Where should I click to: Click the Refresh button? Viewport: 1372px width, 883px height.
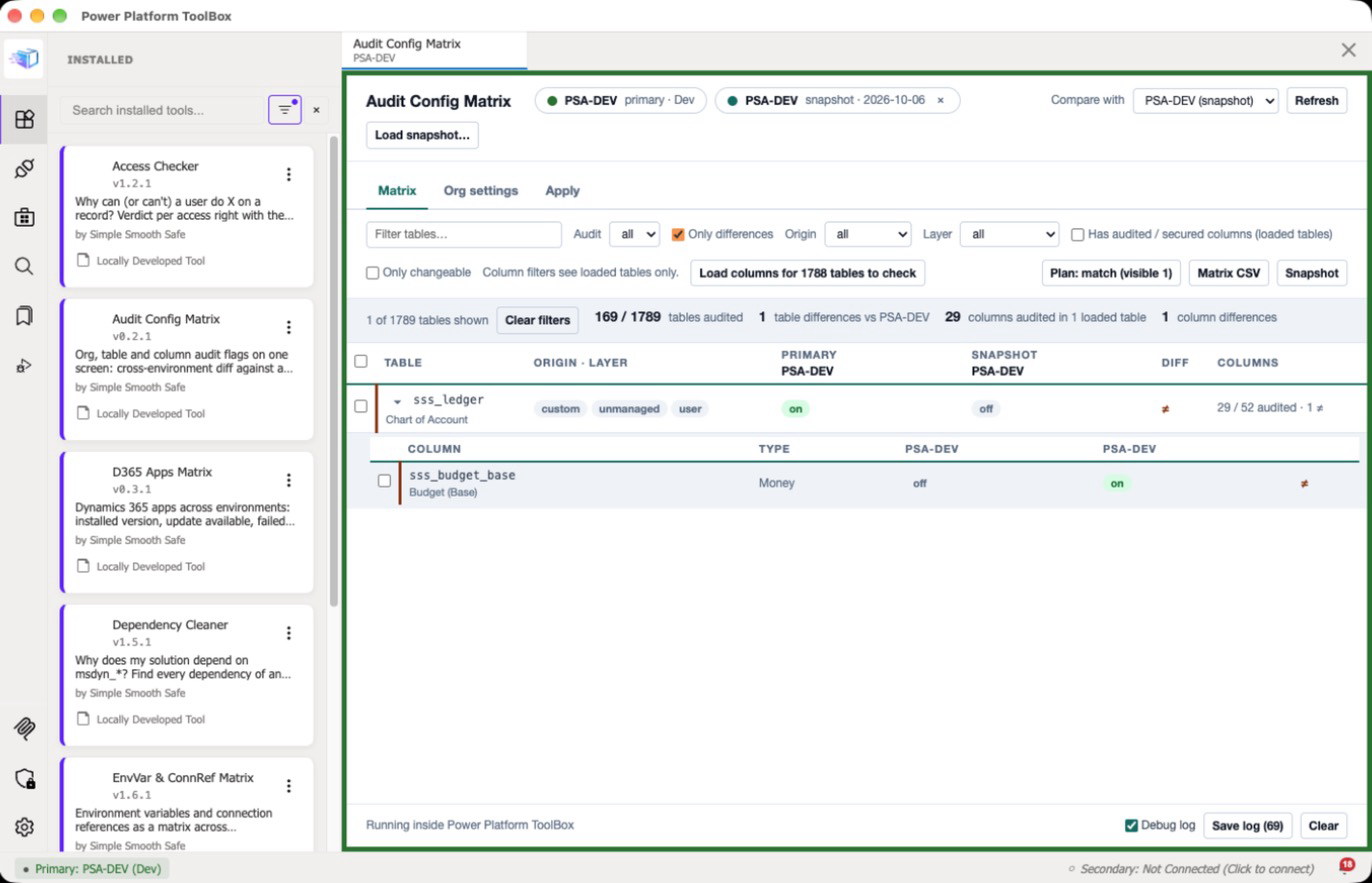pyautogui.click(x=1316, y=100)
